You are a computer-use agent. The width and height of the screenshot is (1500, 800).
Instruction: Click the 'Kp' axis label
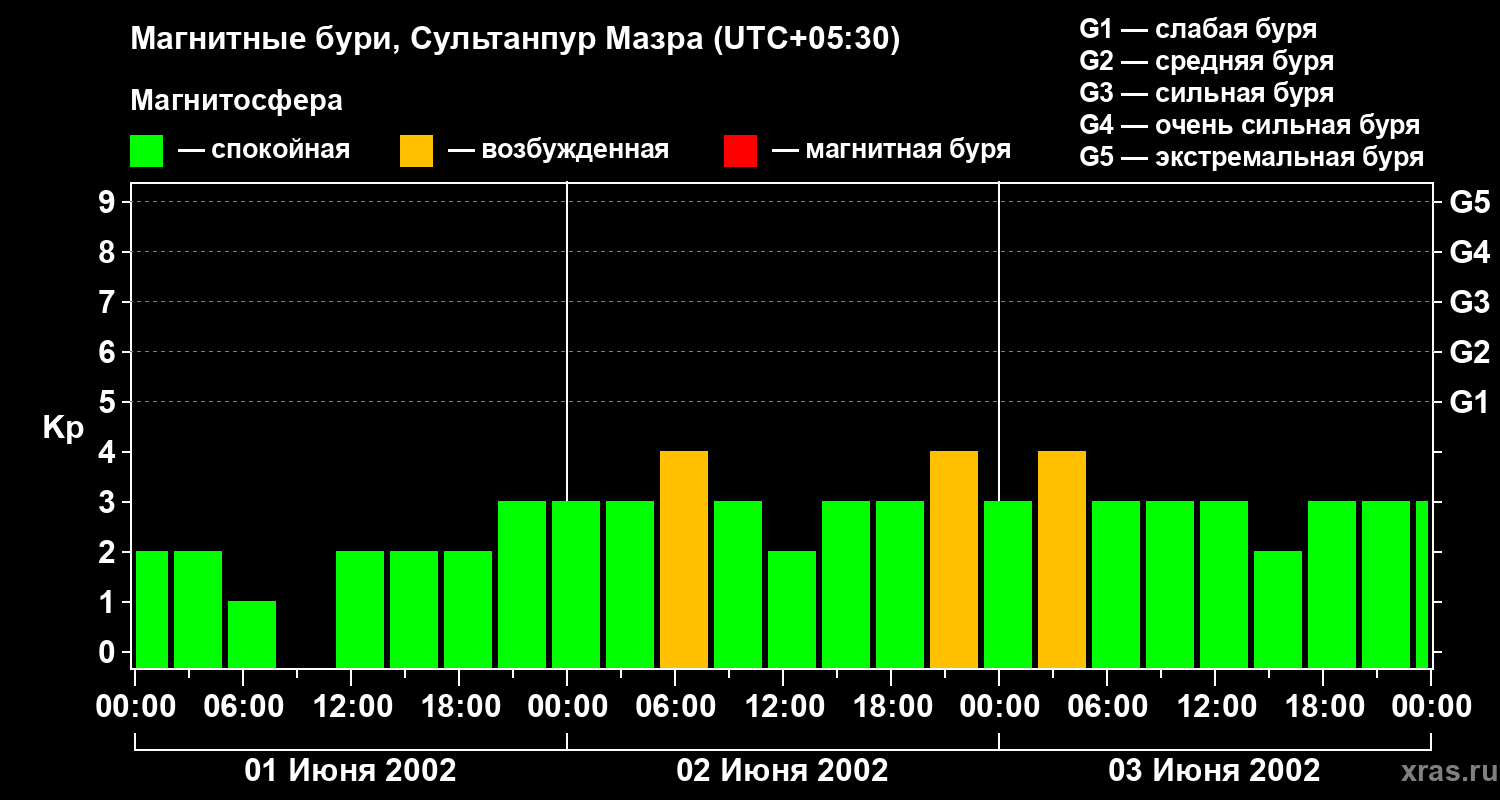point(63,428)
